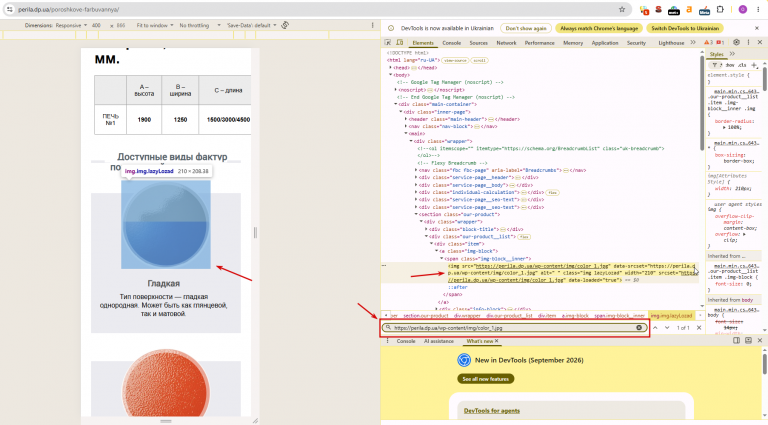Rotate the device viewport orientation
Viewport: 768px width, 425px height.
point(285,25)
